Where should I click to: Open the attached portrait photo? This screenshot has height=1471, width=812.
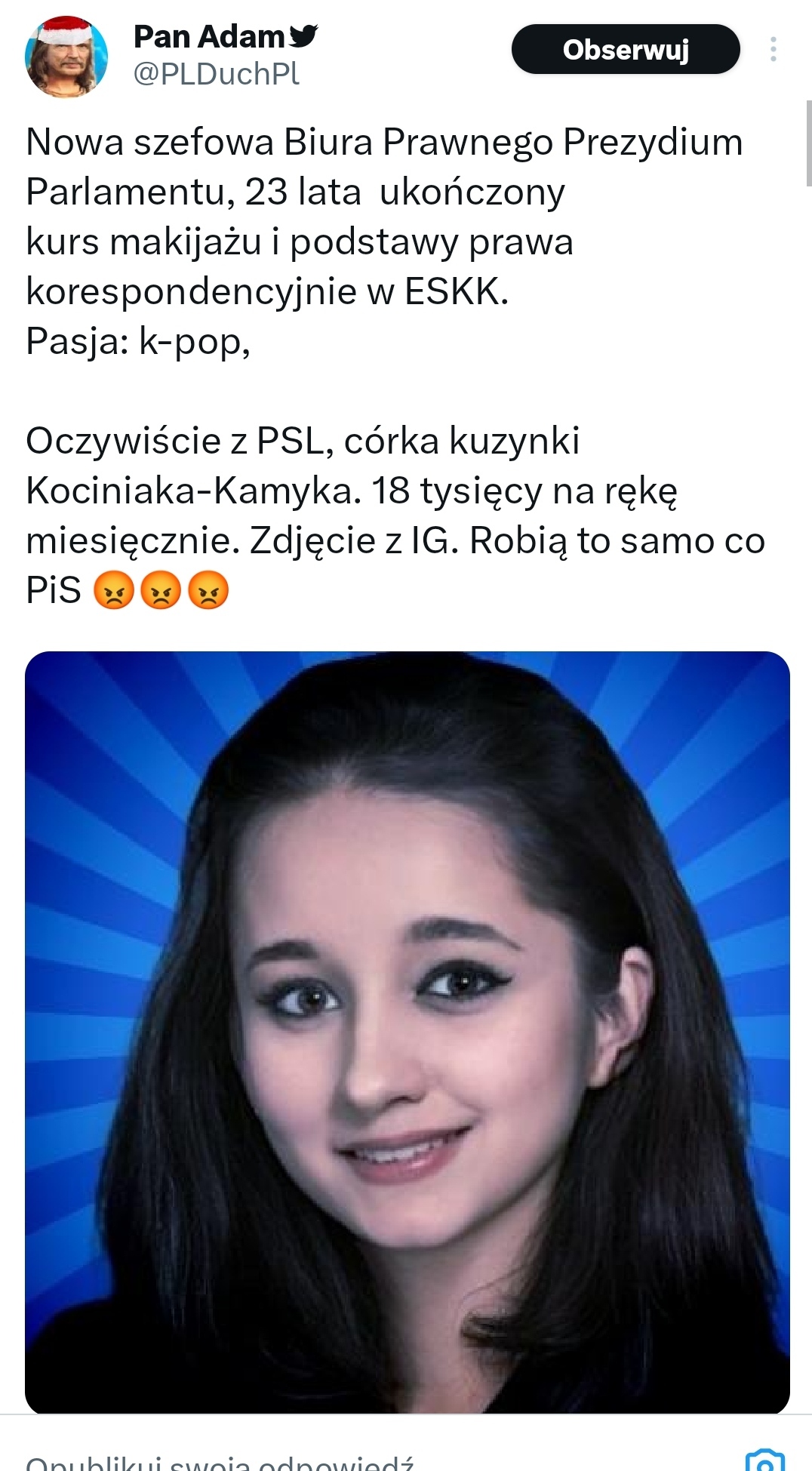tap(408, 1032)
